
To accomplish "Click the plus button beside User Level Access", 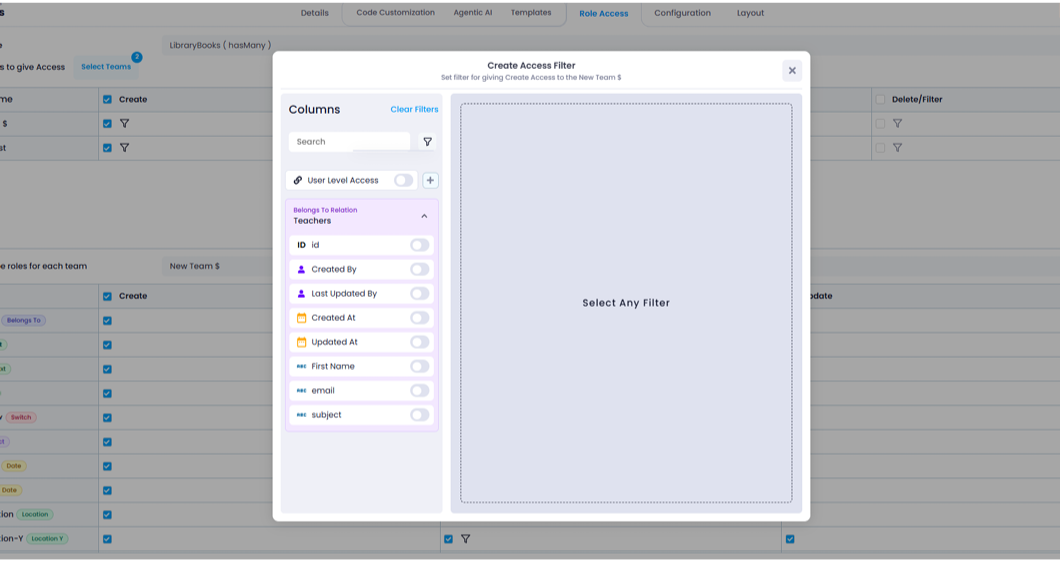I will tap(430, 181).
